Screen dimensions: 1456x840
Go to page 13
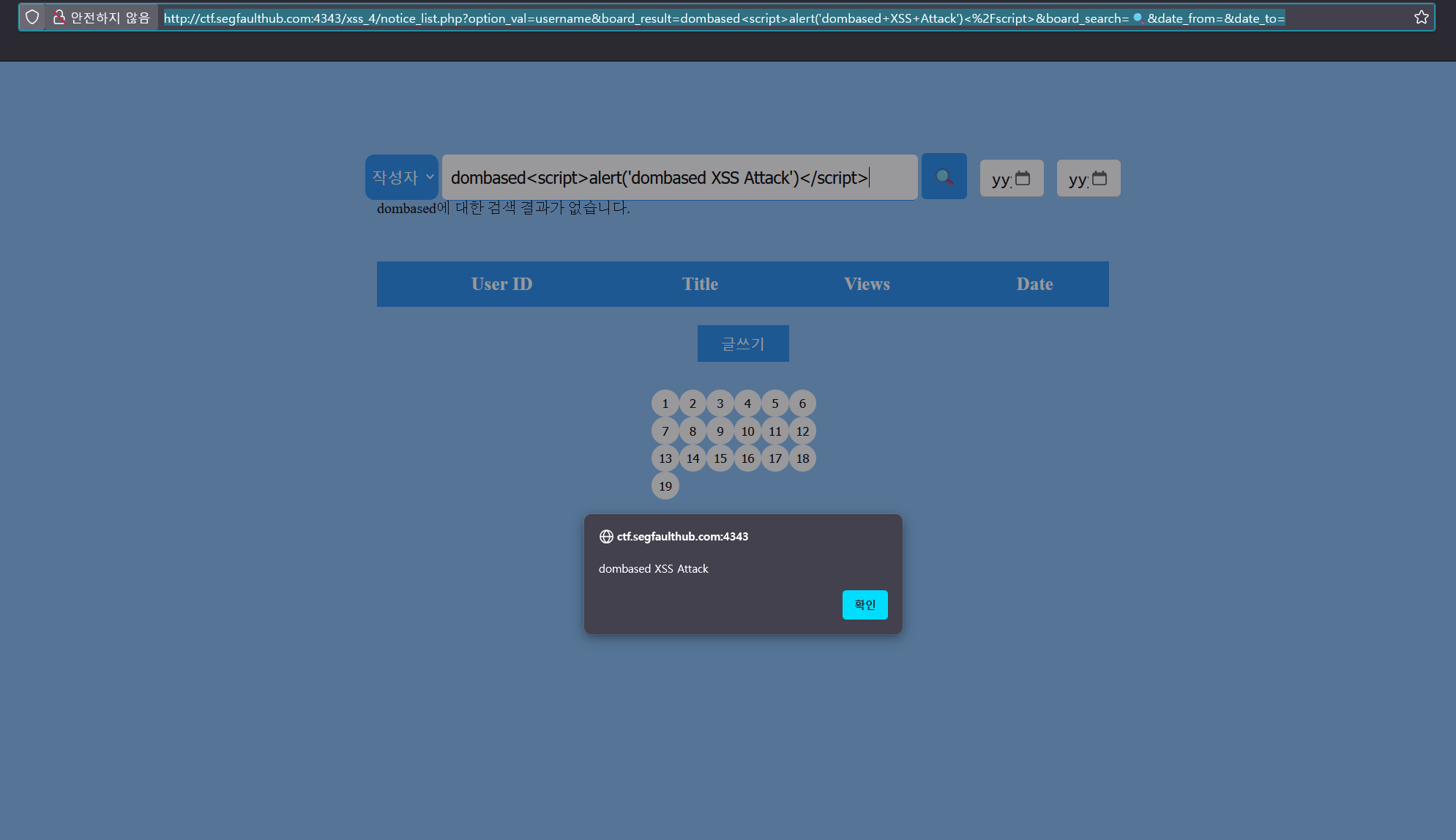[665, 458]
